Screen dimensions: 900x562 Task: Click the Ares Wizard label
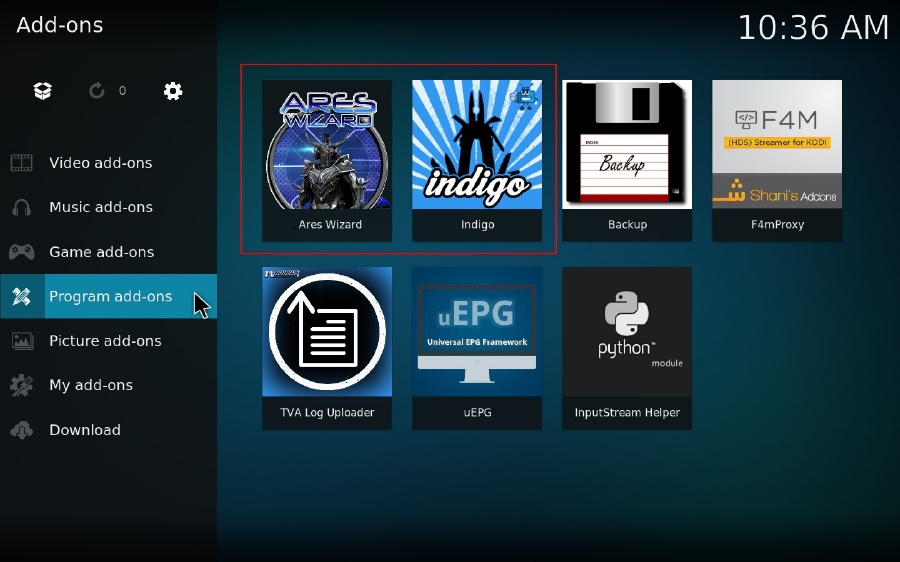pos(330,224)
